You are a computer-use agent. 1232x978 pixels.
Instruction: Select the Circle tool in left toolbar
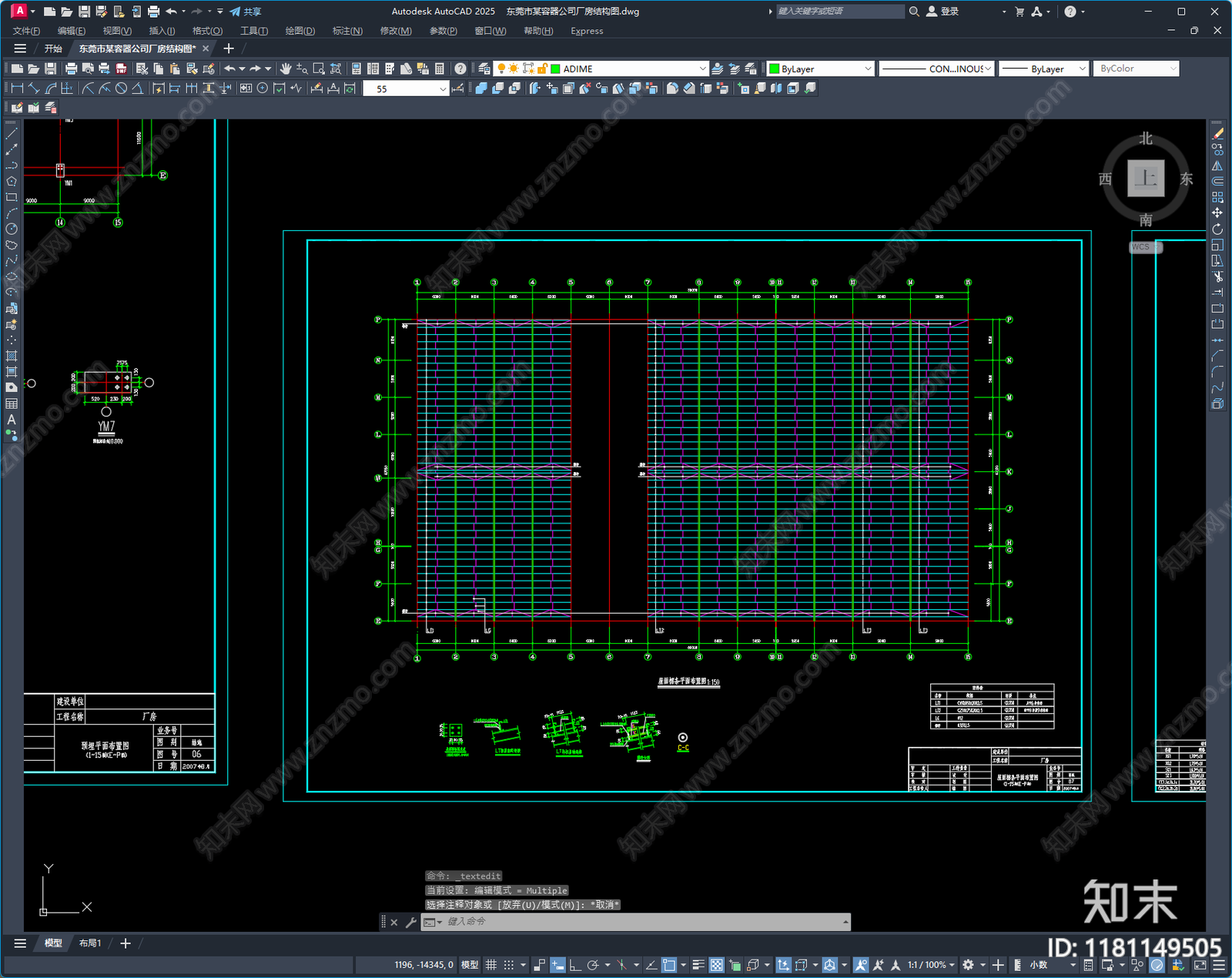12,229
